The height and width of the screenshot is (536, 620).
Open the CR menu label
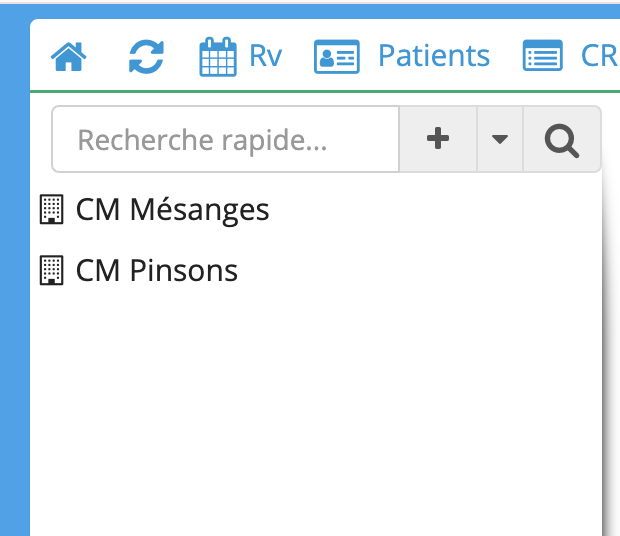click(599, 56)
